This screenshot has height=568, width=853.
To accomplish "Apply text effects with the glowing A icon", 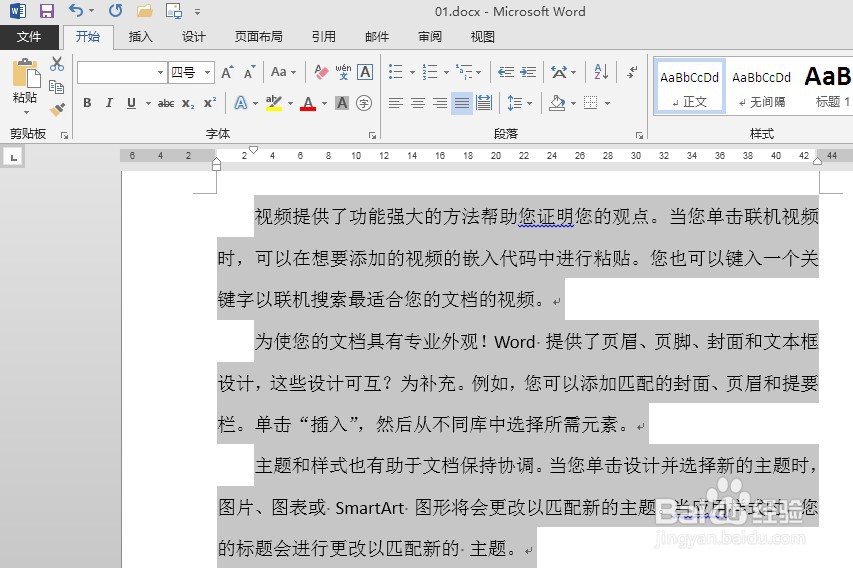I will pos(241,103).
